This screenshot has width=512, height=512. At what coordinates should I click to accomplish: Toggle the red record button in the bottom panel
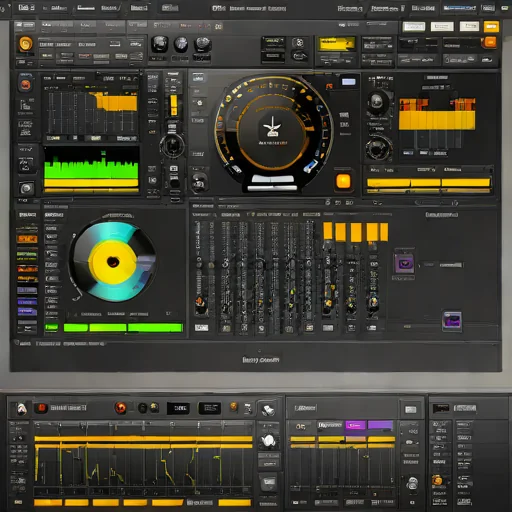[x=42, y=408]
